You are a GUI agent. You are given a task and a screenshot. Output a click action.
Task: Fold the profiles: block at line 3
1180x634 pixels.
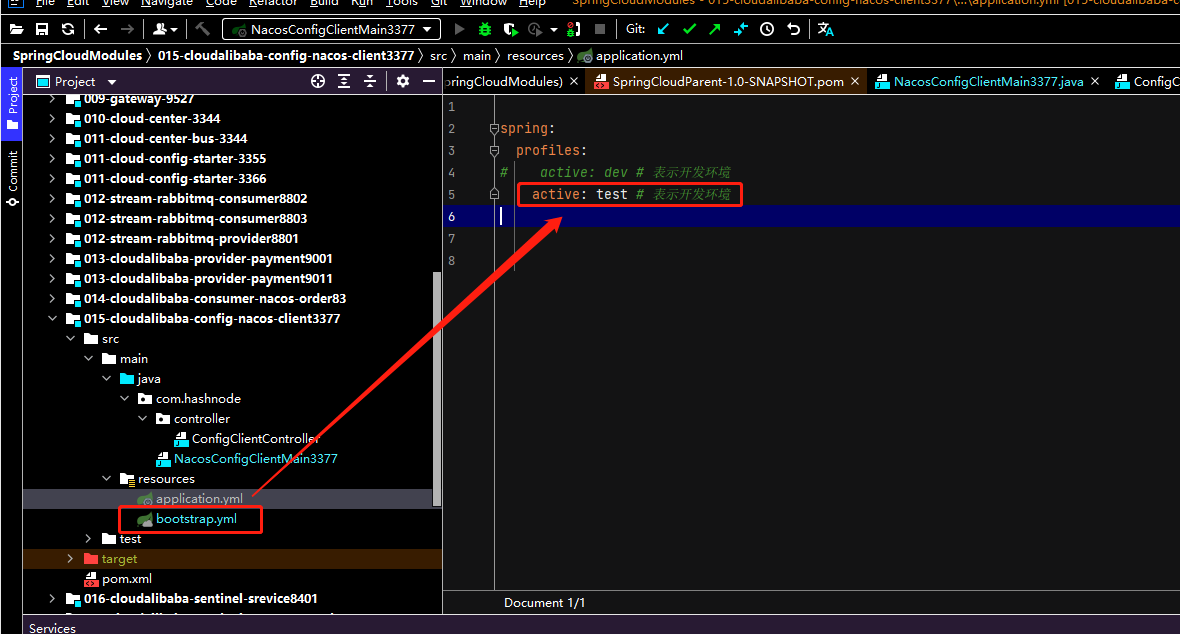click(494, 151)
